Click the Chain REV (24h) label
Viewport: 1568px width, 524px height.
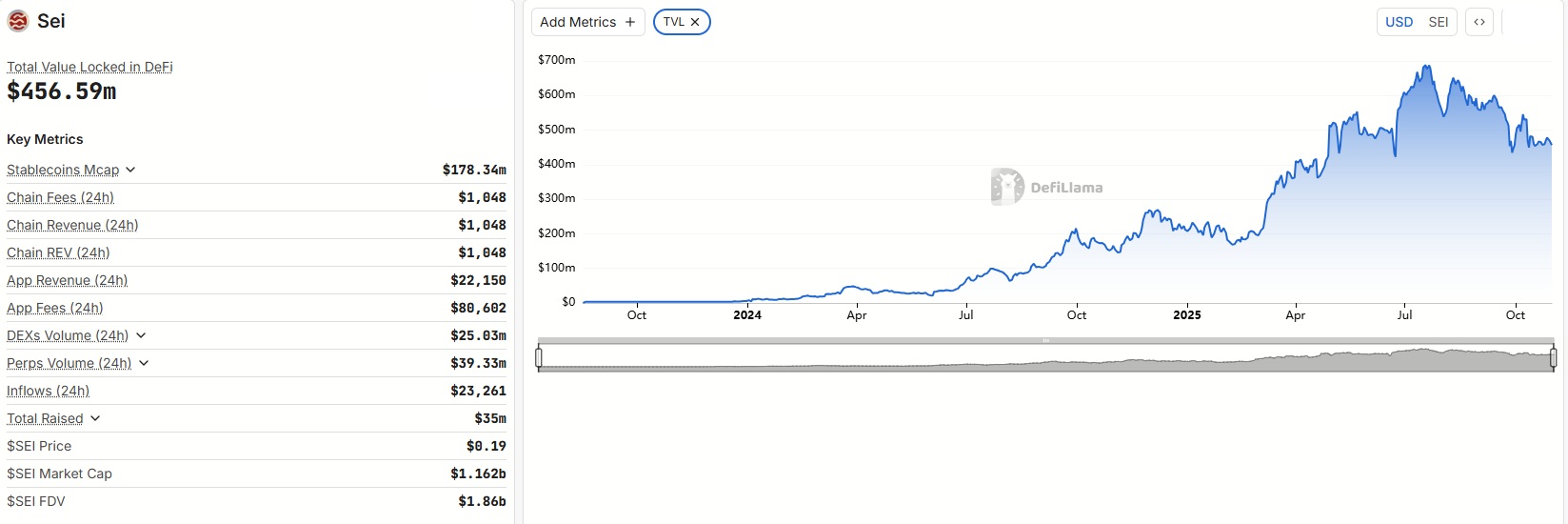coord(58,252)
